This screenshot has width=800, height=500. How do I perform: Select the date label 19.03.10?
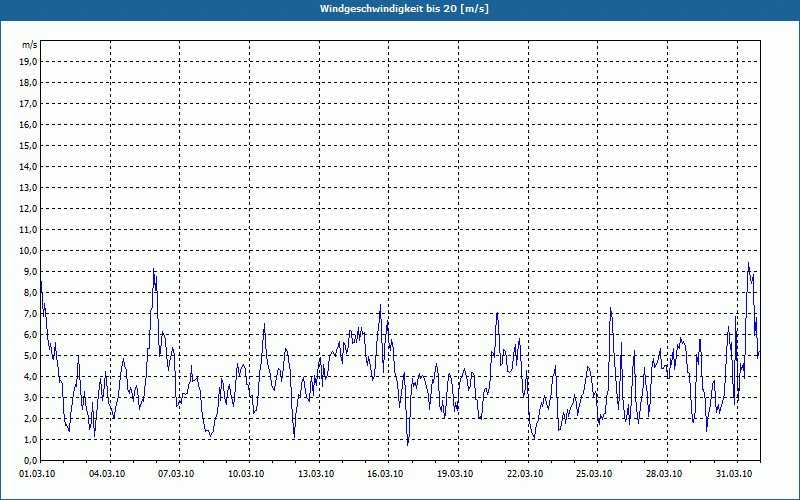click(x=455, y=474)
